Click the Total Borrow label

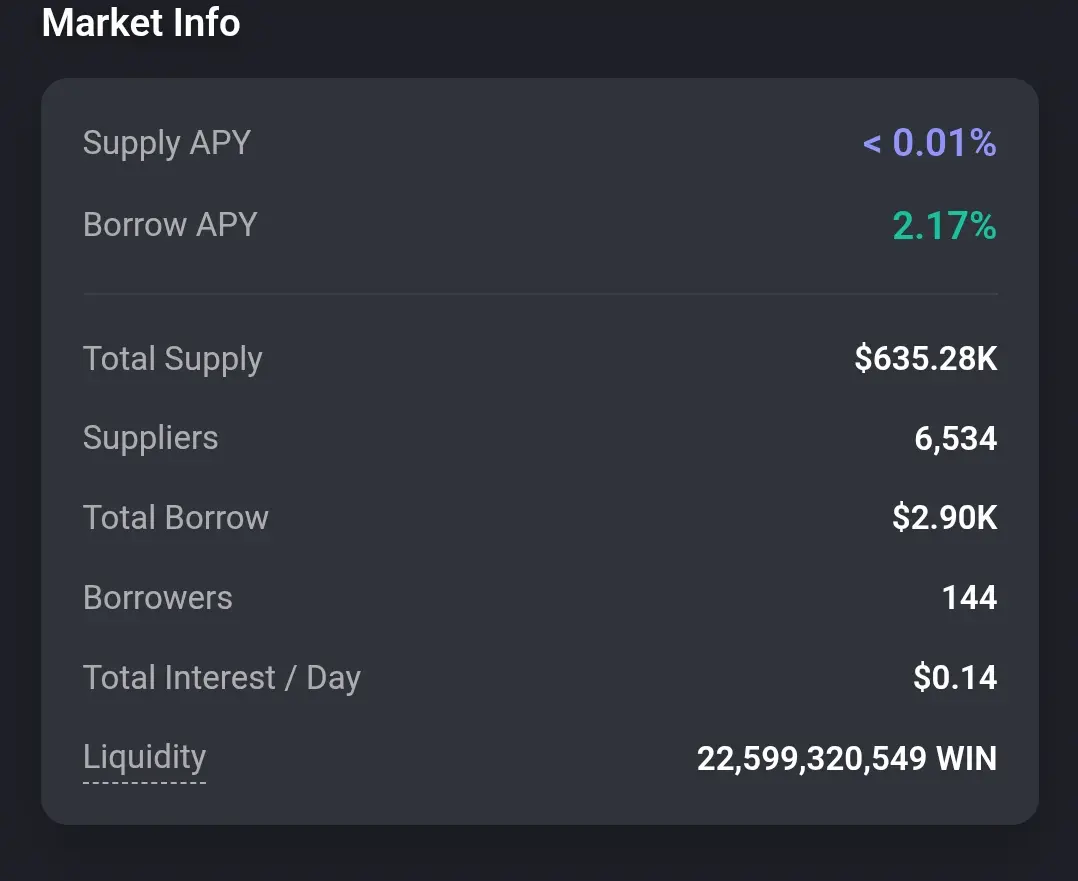(175, 518)
